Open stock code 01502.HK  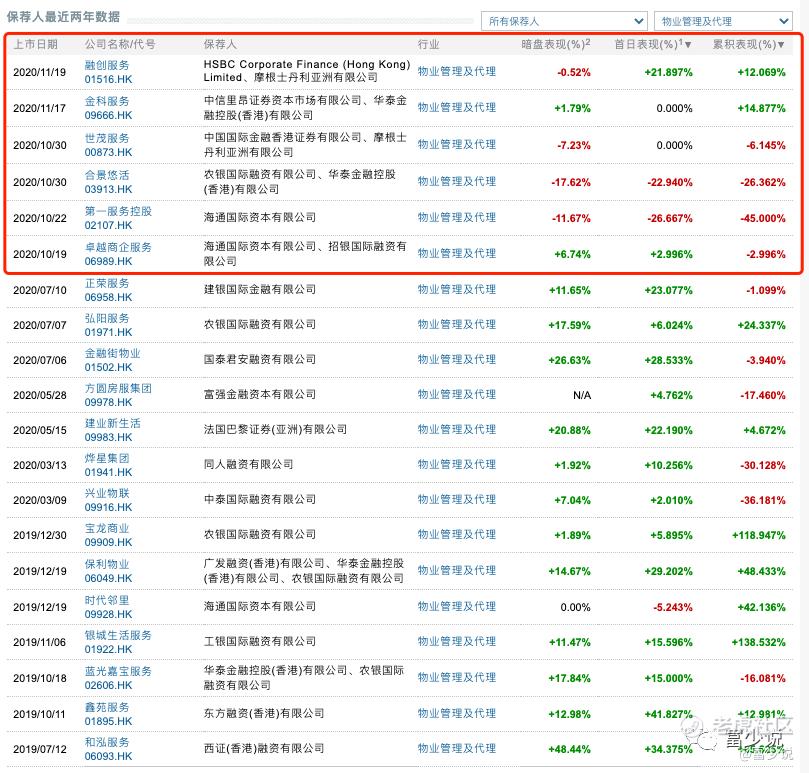tap(108, 367)
